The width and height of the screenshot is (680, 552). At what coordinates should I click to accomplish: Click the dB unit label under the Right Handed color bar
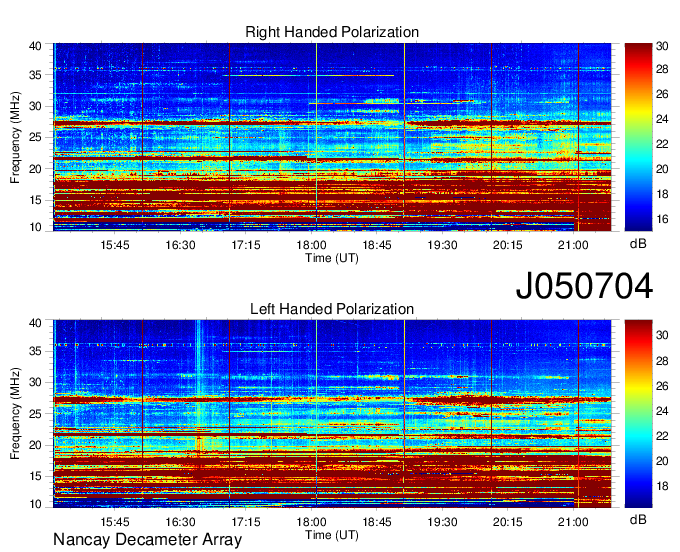coord(638,244)
